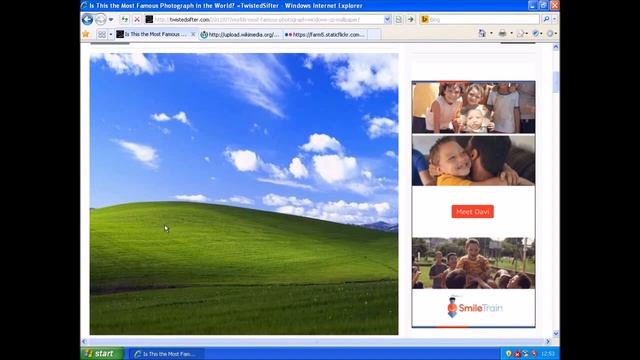Click the yellow security shield tray icon
The image size is (640, 360).
(508, 353)
